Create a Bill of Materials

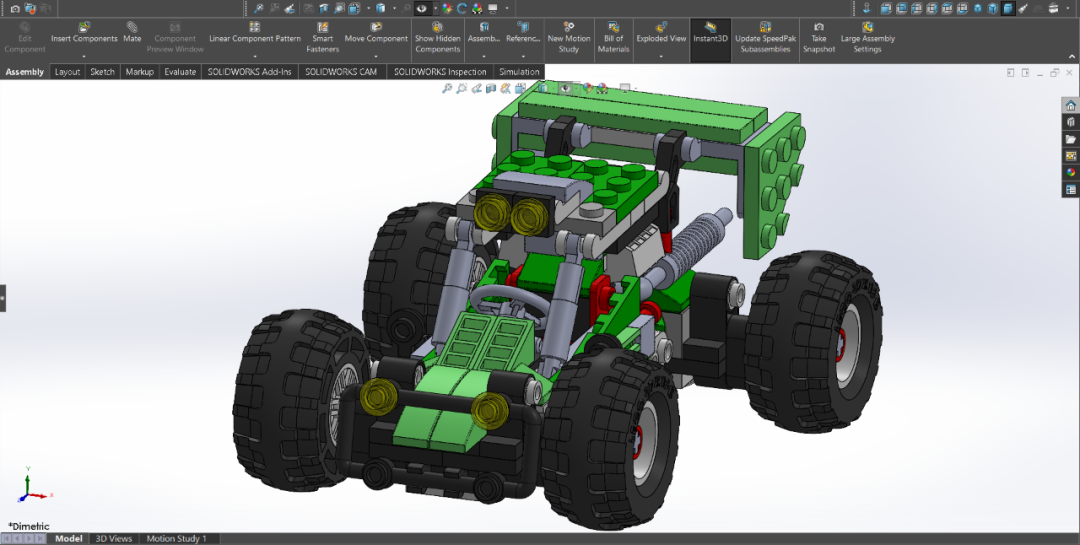click(x=613, y=37)
